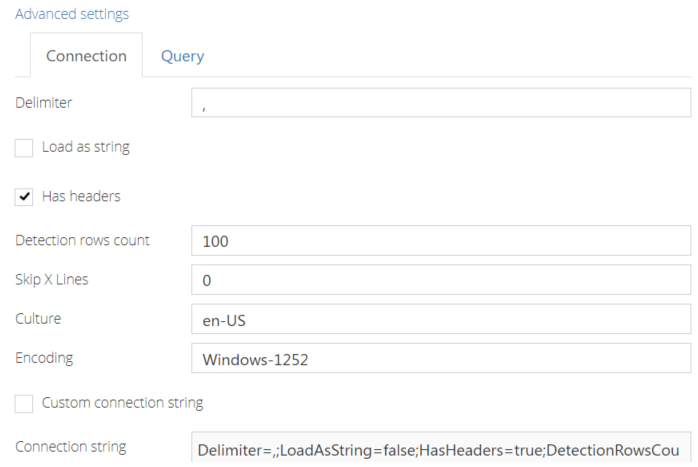698x467 pixels.
Task: Click the Skip X Lines label
Action: coord(52,280)
